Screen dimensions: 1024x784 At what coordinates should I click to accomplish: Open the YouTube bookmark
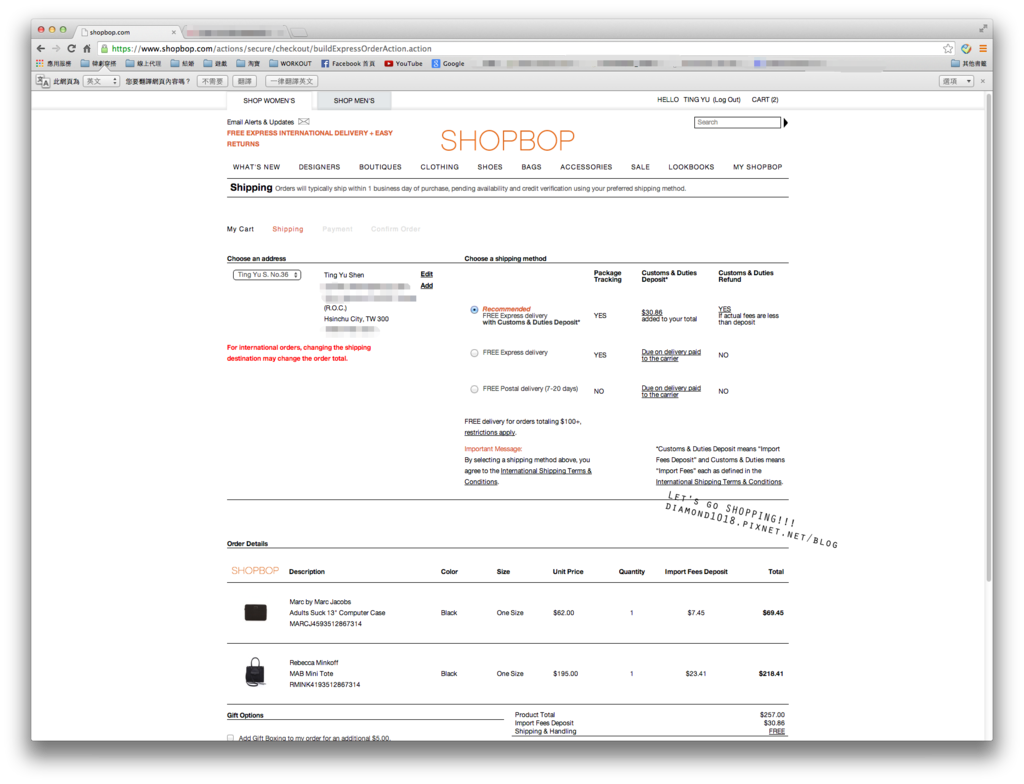pos(404,63)
